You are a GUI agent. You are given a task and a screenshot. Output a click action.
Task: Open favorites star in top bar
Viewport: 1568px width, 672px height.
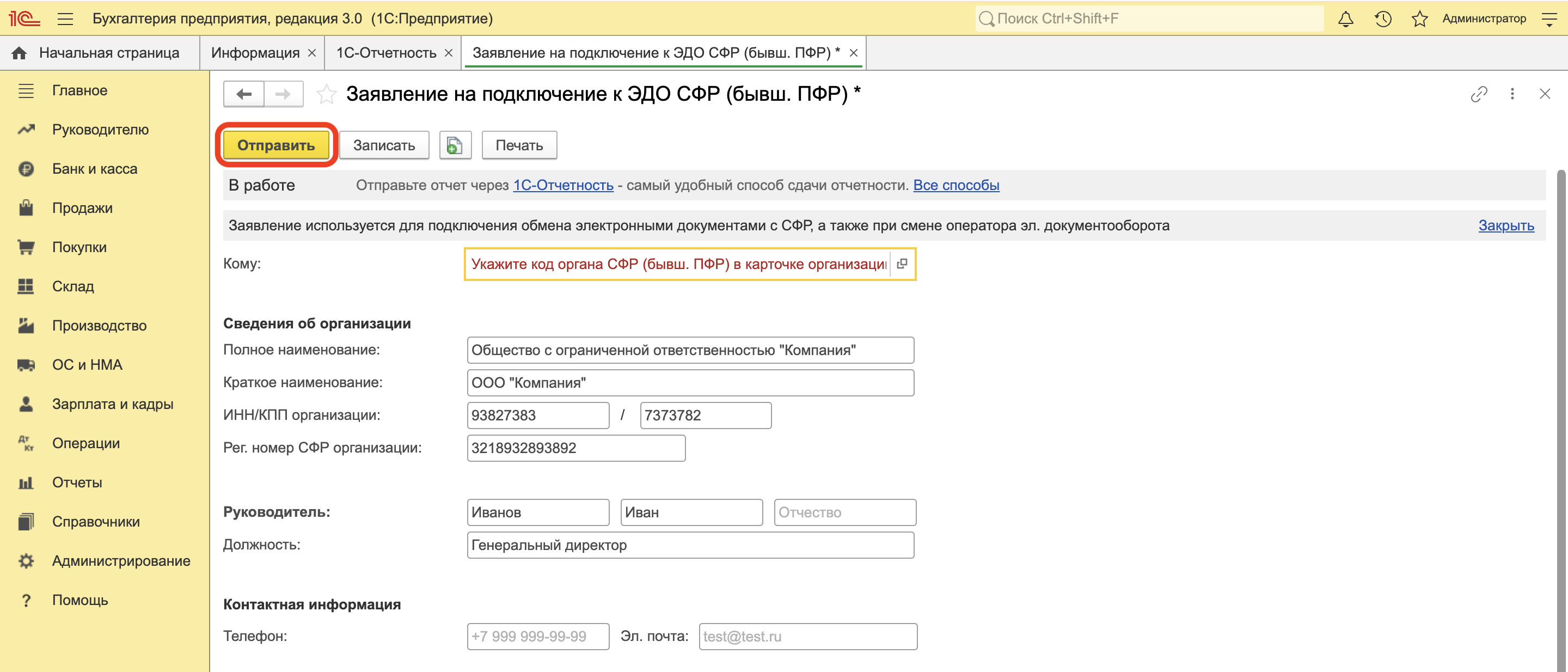(x=1419, y=19)
